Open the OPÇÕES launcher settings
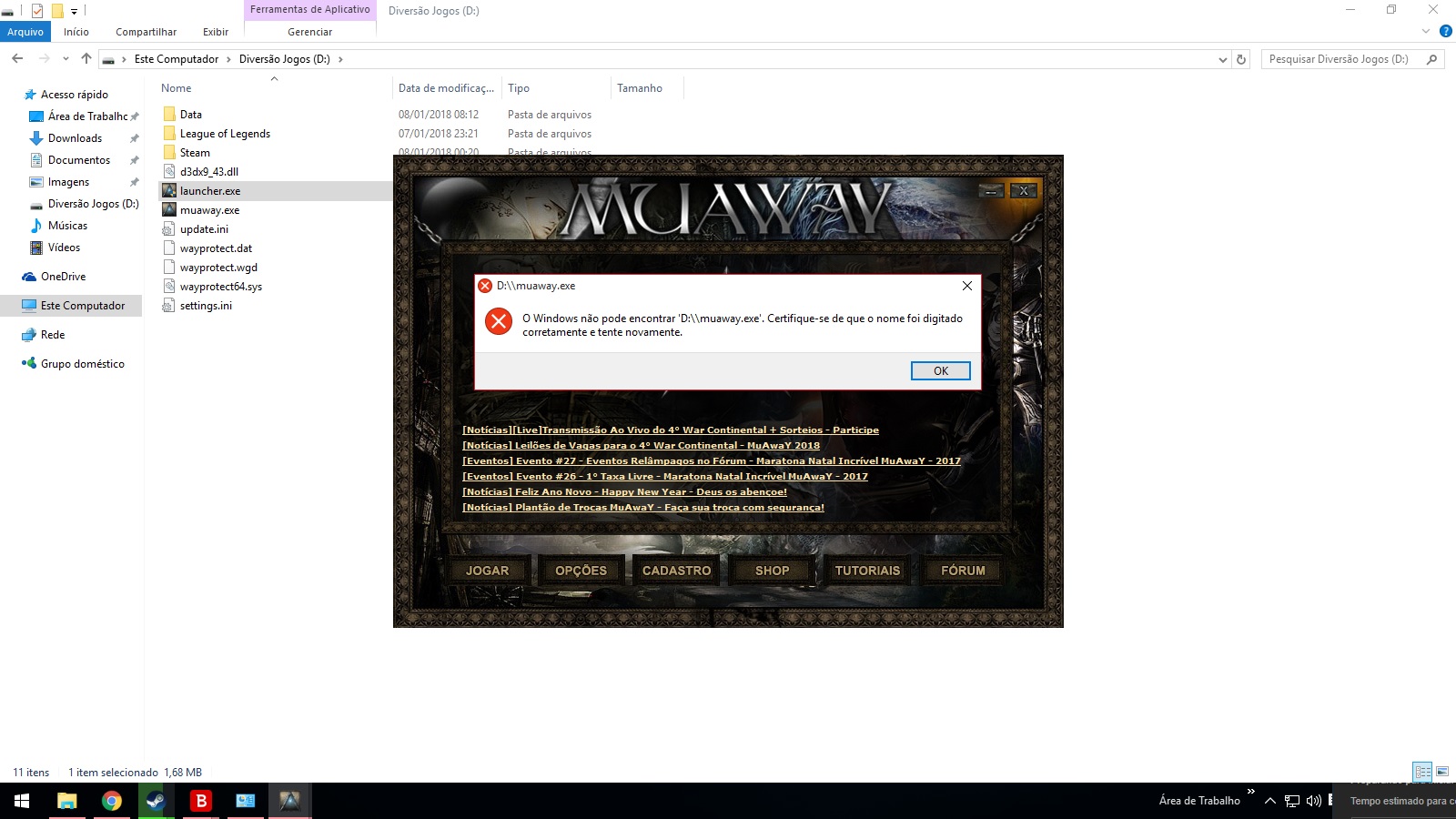The height and width of the screenshot is (819, 1456). pos(581,571)
